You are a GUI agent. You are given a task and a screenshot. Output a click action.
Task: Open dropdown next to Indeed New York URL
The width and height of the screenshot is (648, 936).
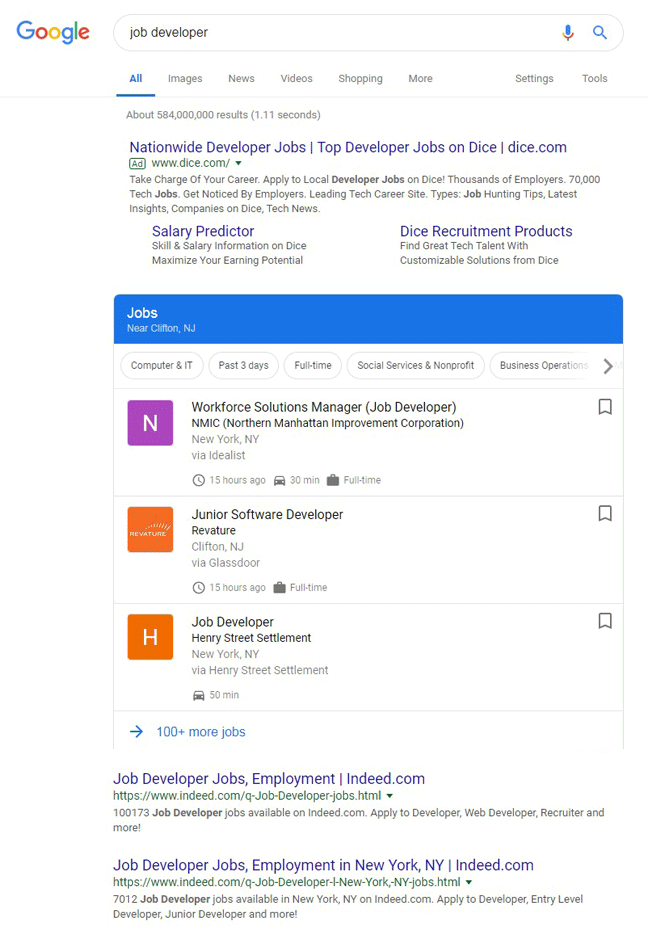(x=469, y=882)
